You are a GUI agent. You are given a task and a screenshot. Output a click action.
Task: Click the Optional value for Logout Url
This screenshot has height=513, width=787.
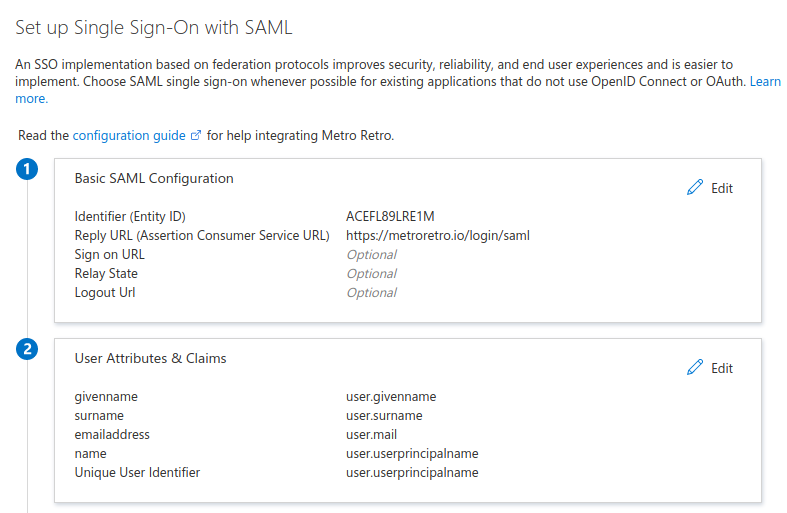click(371, 293)
